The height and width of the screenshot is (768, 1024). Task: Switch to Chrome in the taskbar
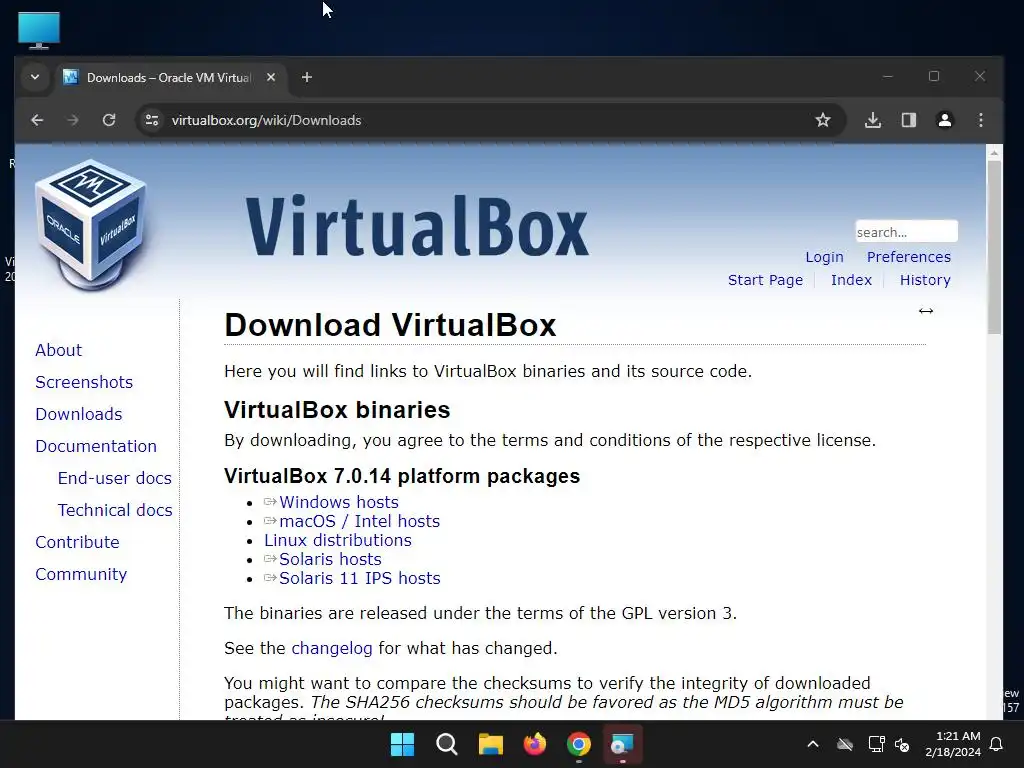pyautogui.click(x=579, y=744)
